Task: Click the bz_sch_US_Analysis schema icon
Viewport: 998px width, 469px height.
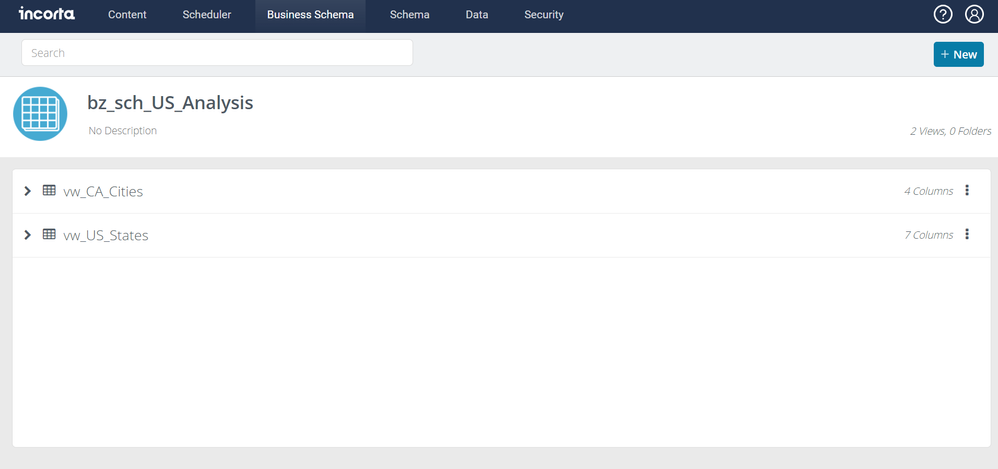Action: pyautogui.click(x=40, y=114)
